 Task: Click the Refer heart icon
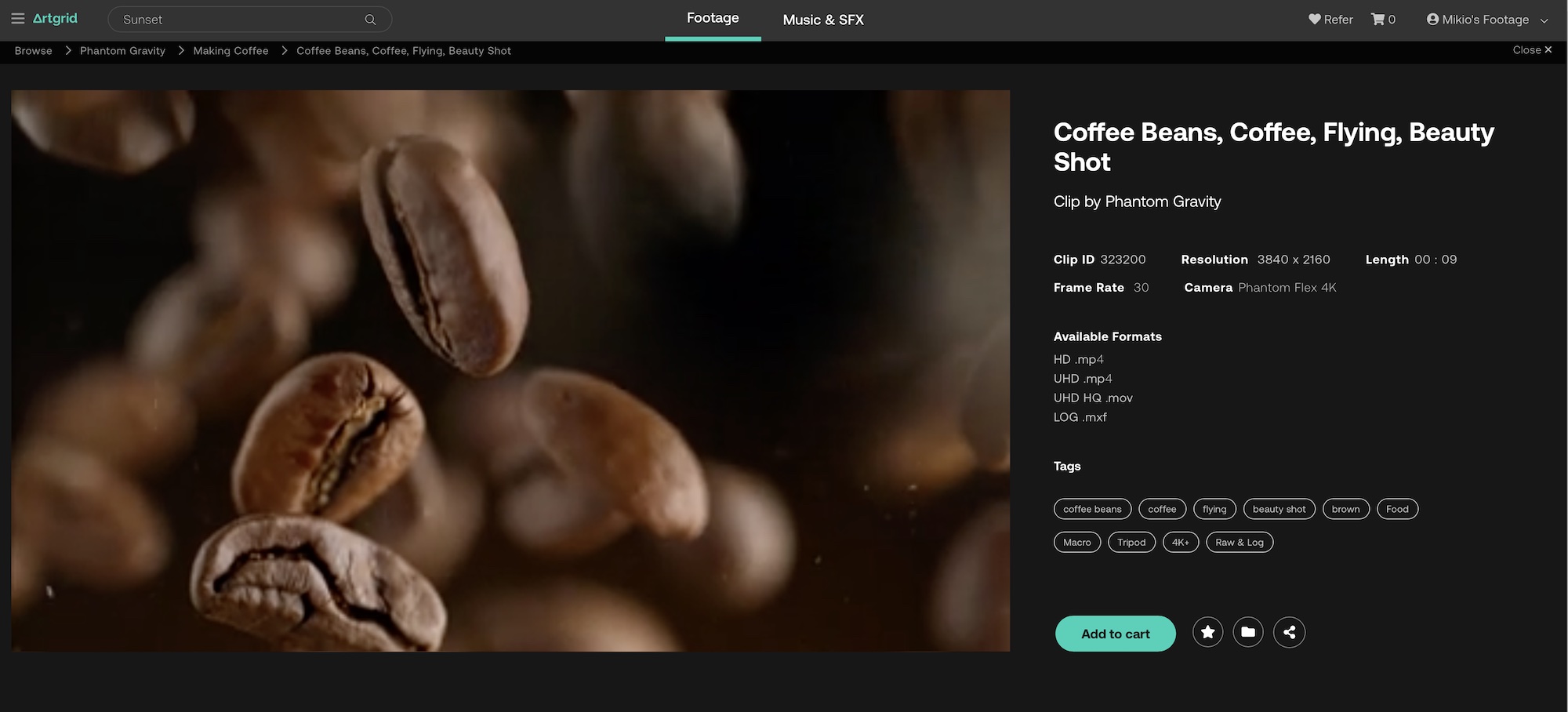[1315, 20]
